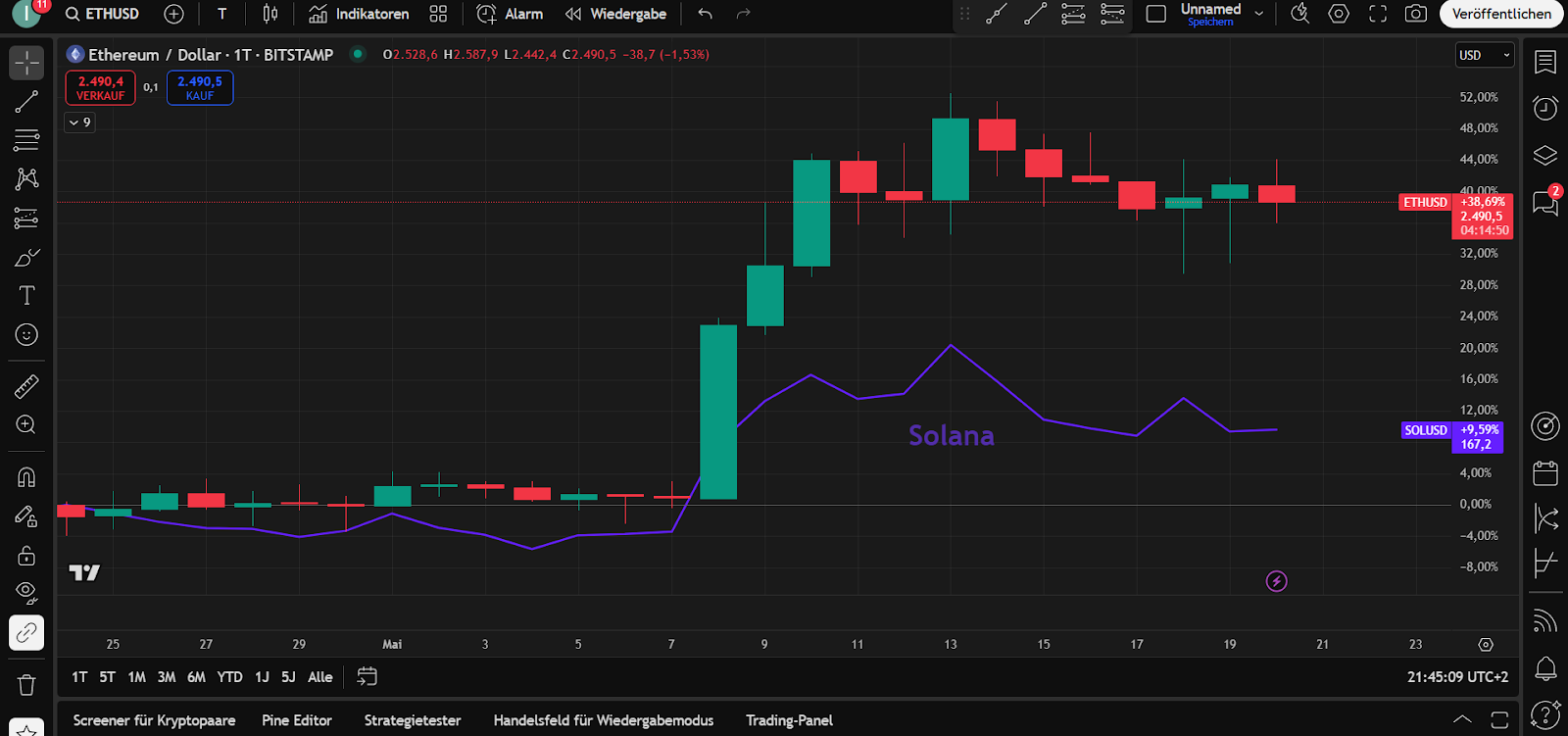This screenshot has width=1568, height=736.
Task: Open the Fibonacci retracement tools
Action: point(26,140)
